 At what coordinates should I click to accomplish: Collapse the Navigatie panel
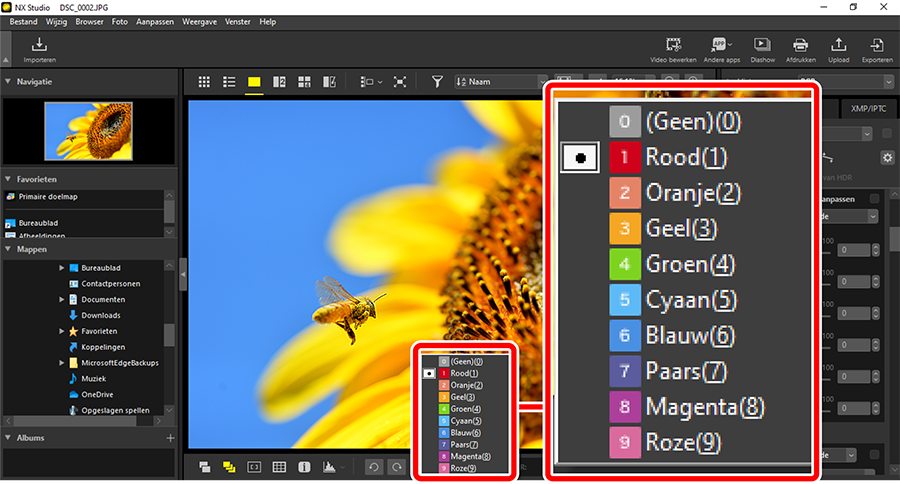coord(8,82)
